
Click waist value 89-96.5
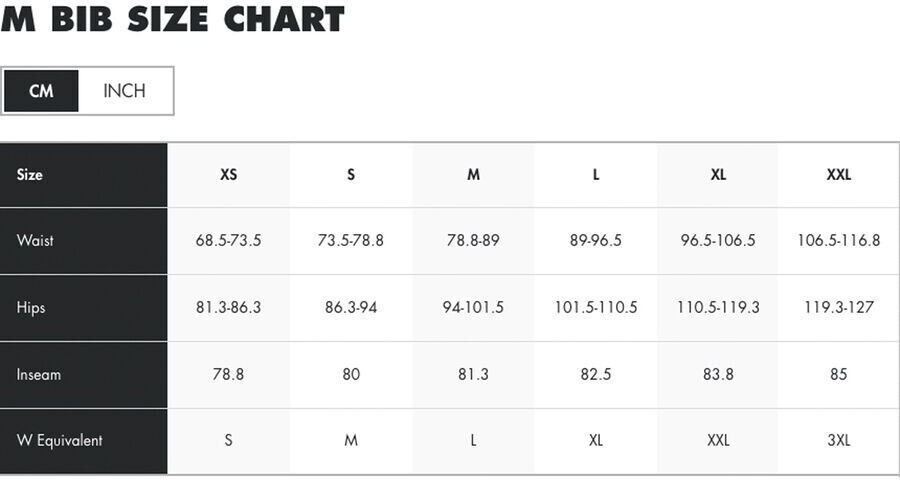(x=596, y=240)
